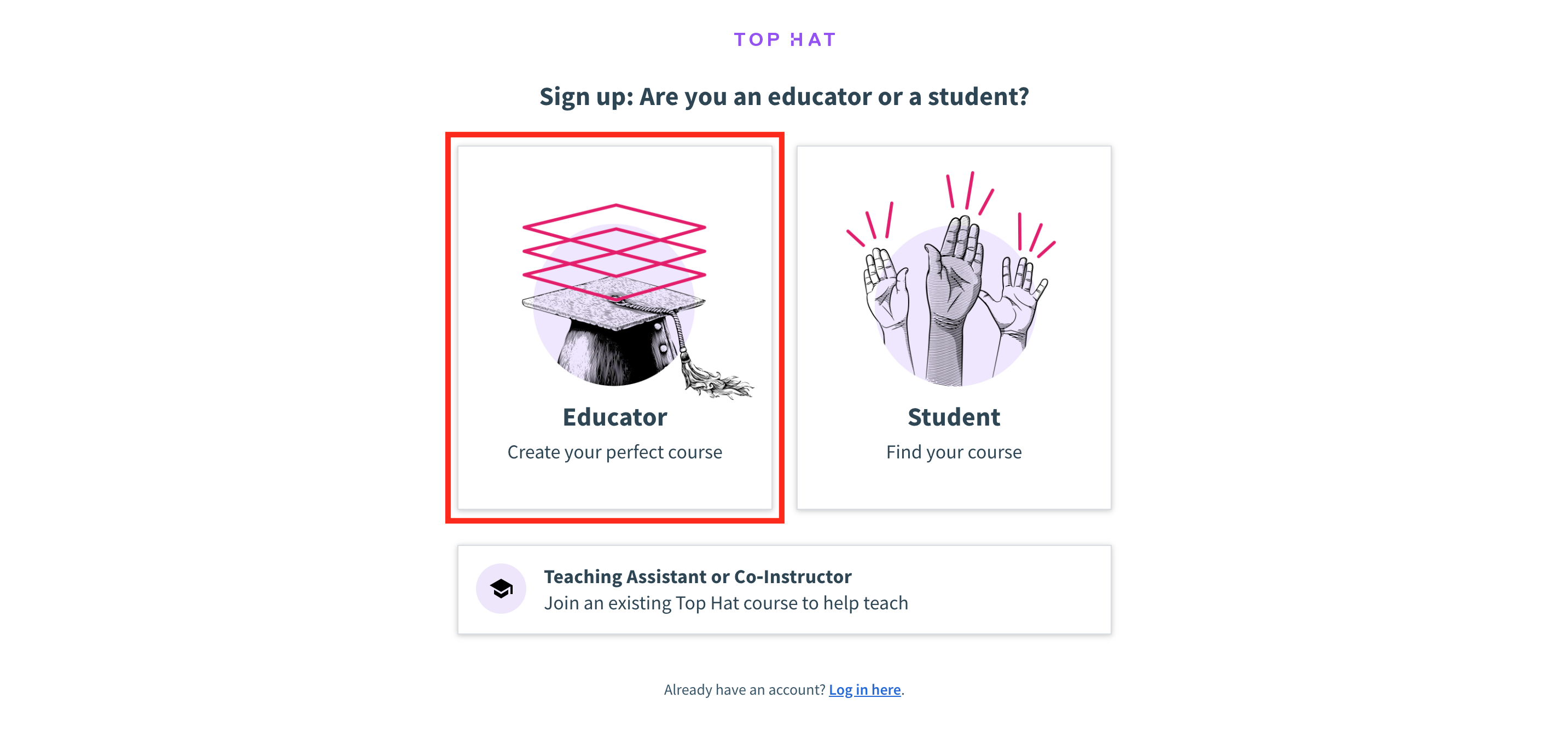Click the raised hands illustration
1568x733 pixels.
click(x=953, y=286)
